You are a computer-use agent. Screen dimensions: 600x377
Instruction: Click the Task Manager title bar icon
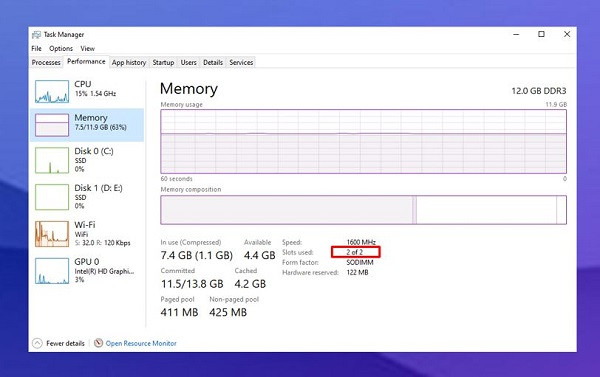tap(36, 35)
